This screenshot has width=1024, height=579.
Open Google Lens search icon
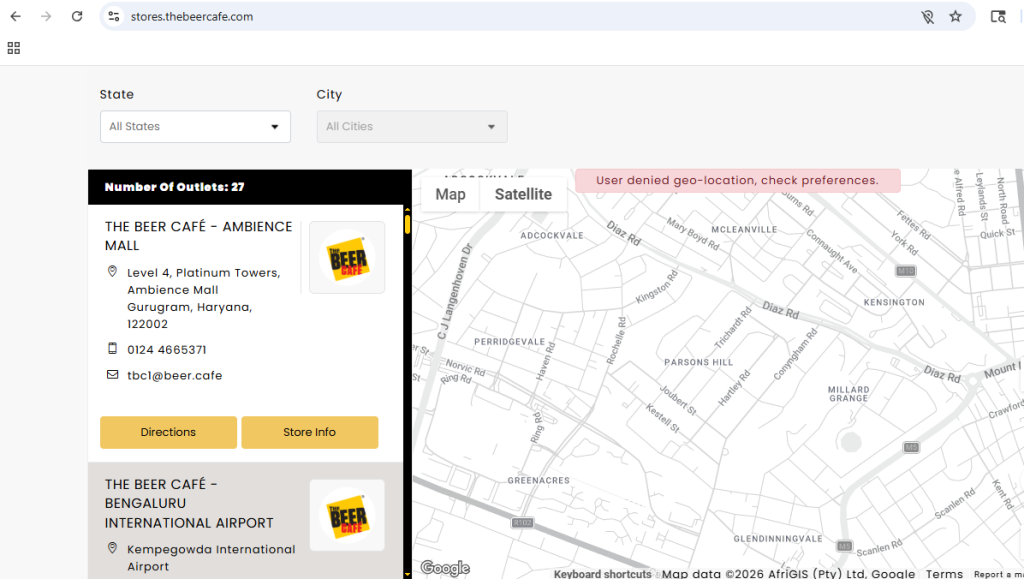tap(998, 16)
